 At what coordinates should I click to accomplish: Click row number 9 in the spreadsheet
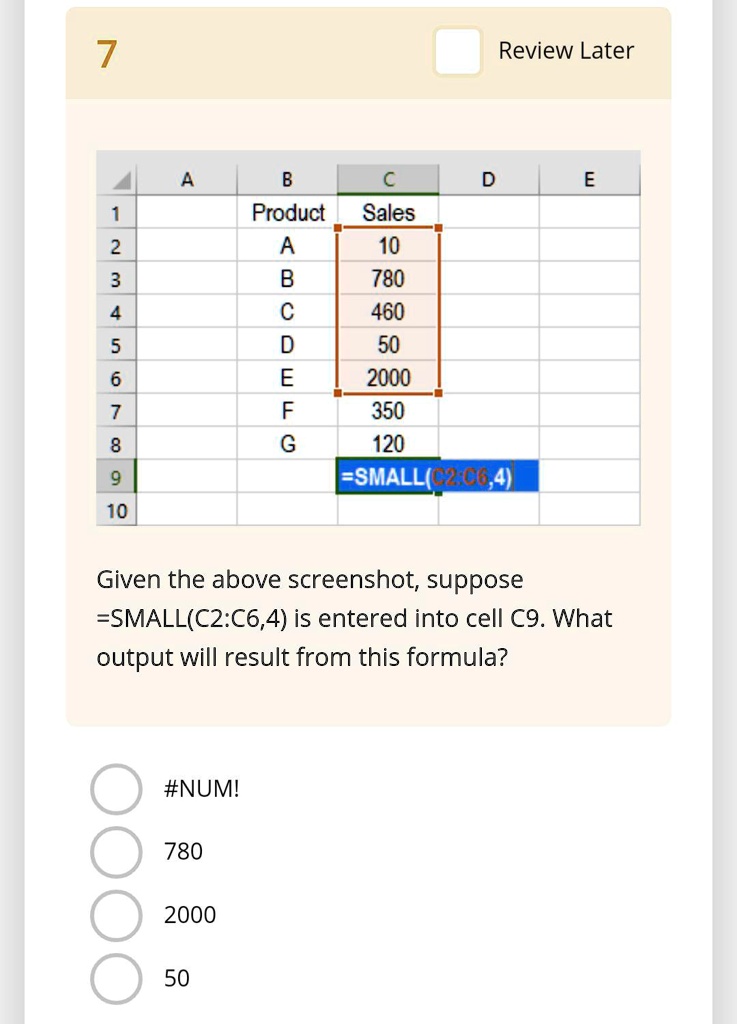117,477
